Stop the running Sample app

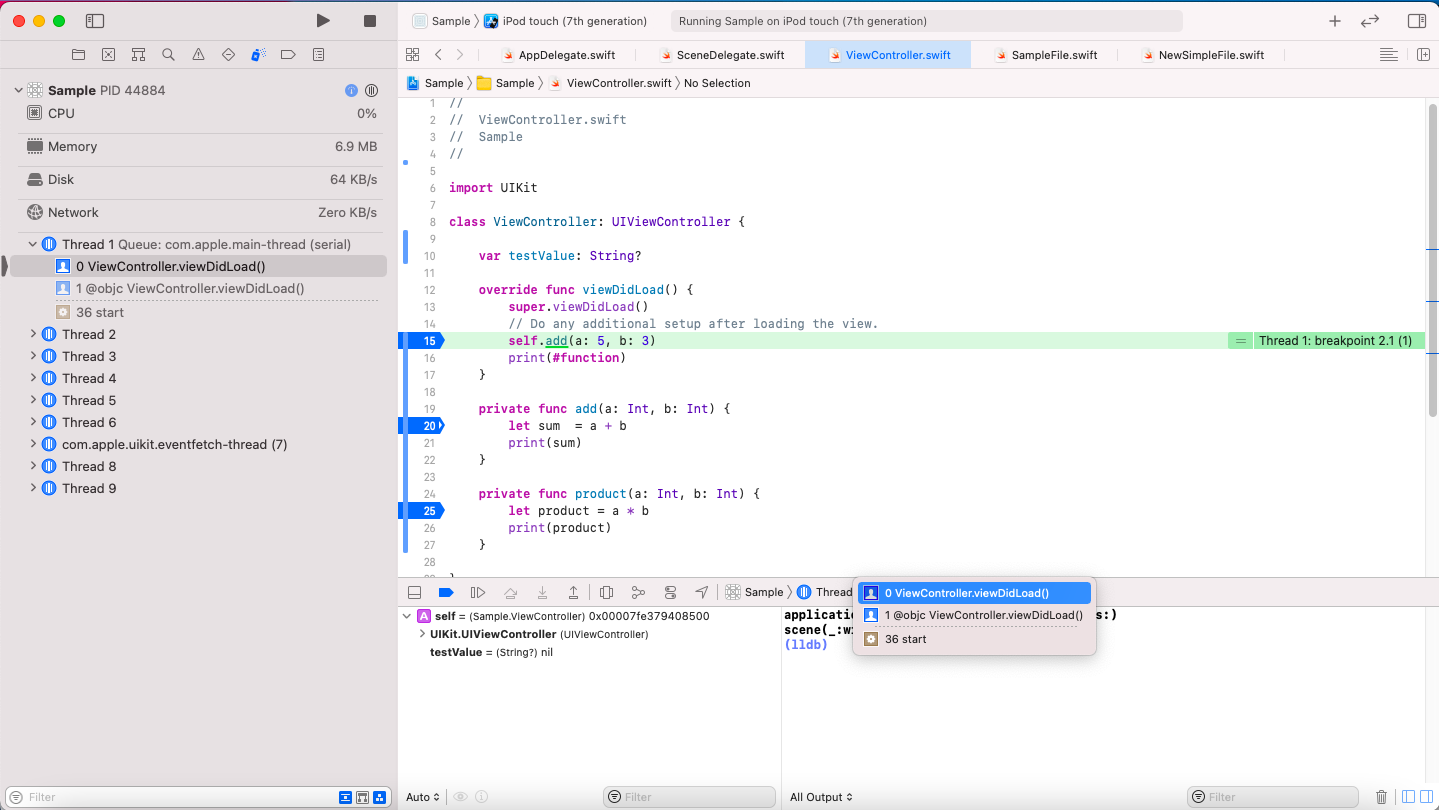[x=370, y=21]
